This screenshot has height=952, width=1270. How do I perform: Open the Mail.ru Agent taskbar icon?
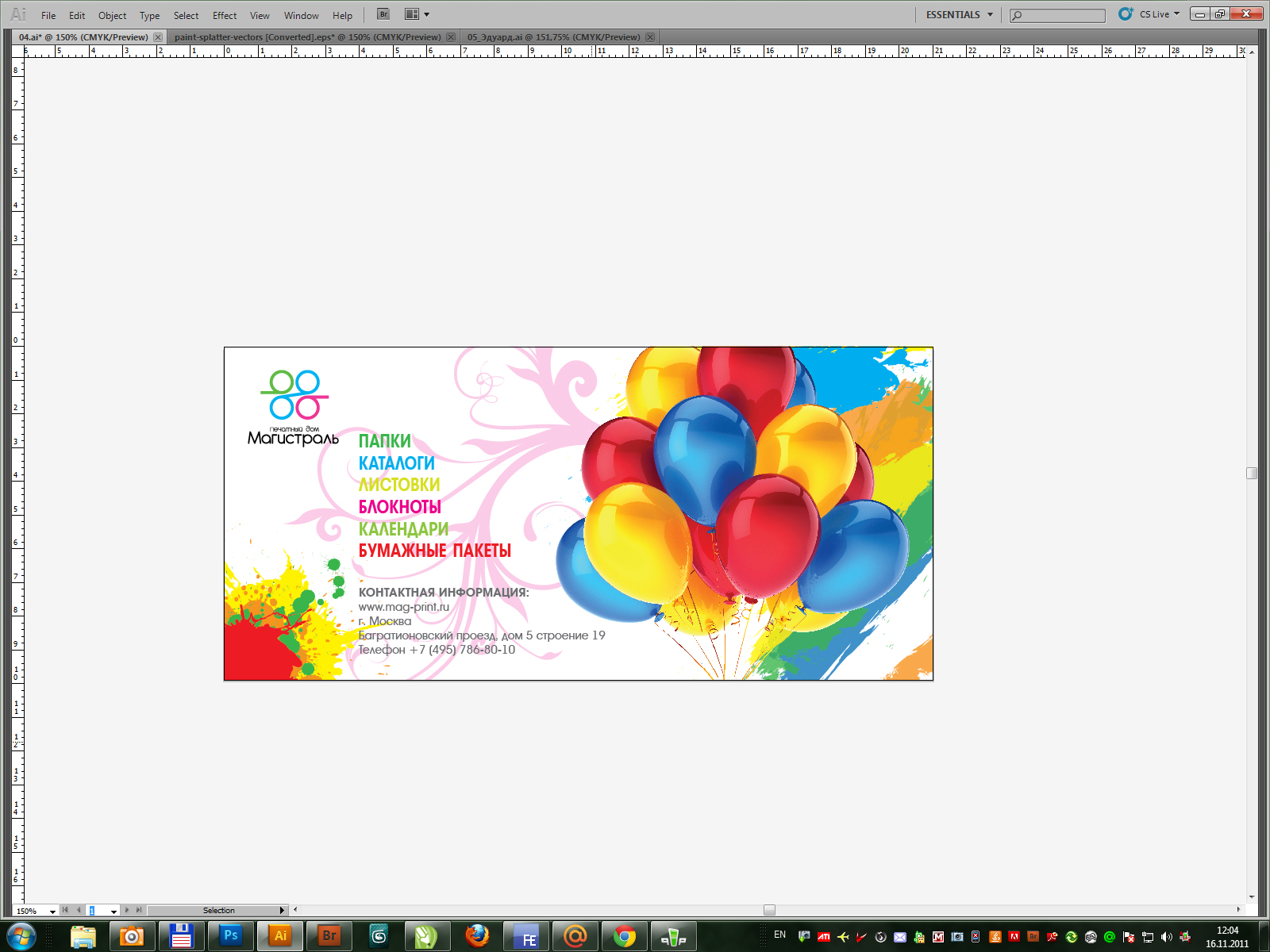click(575, 937)
